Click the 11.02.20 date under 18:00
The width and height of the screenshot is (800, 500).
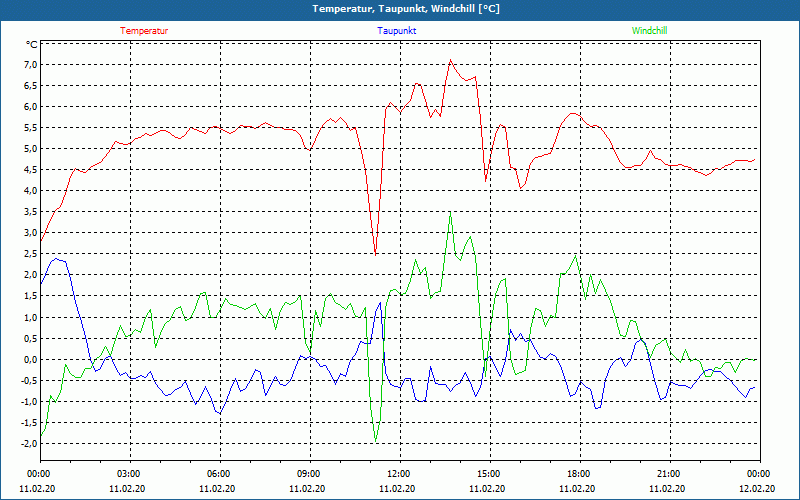point(577,488)
